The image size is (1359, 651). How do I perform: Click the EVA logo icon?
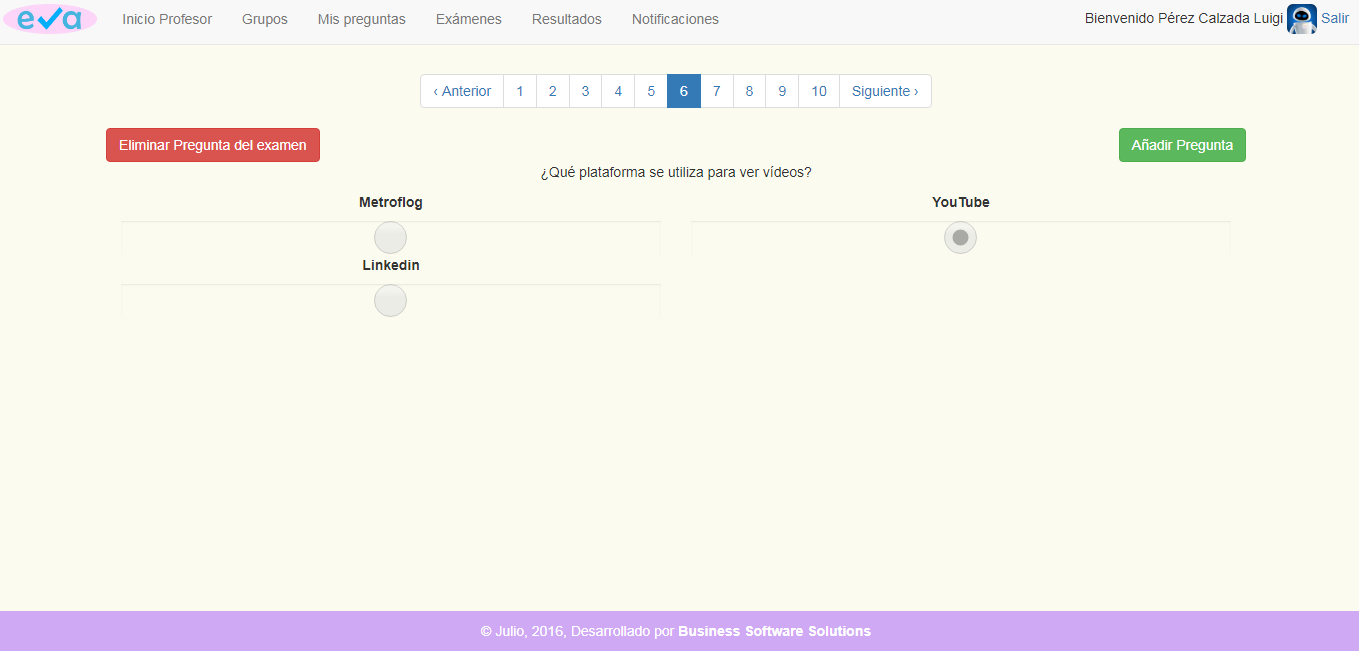[50, 19]
